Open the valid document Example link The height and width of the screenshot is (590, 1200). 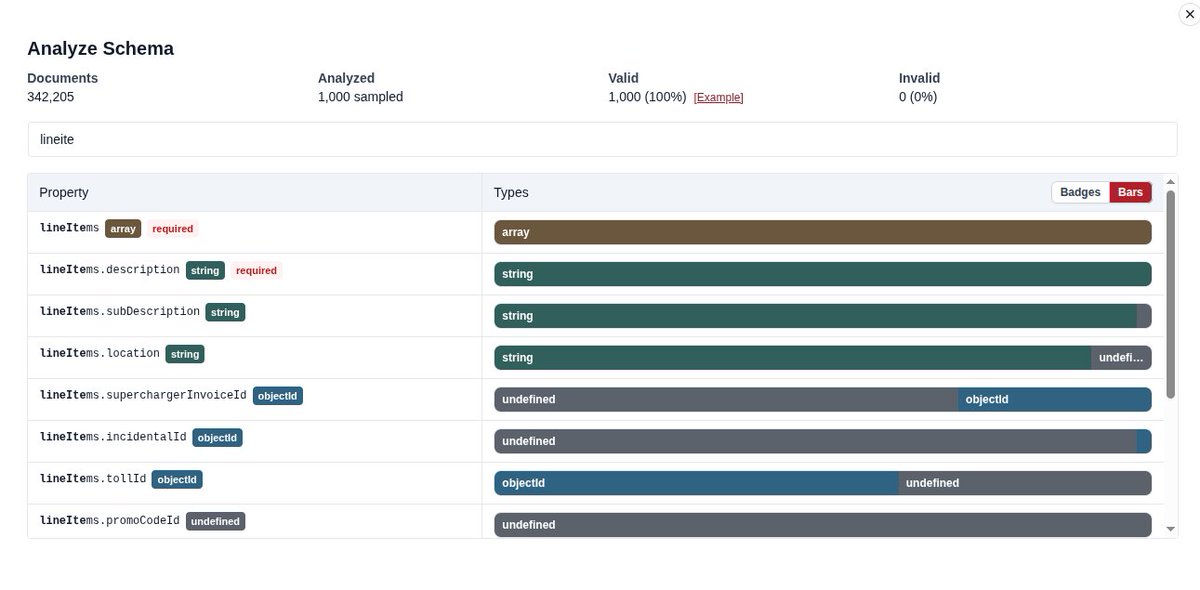(x=718, y=97)
